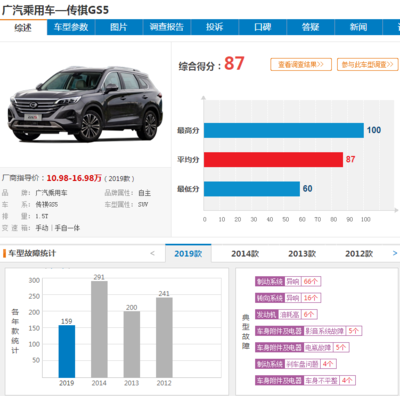Click the gray 2012 bar (241)
This screenshot has width=400, height=396.
164,338
